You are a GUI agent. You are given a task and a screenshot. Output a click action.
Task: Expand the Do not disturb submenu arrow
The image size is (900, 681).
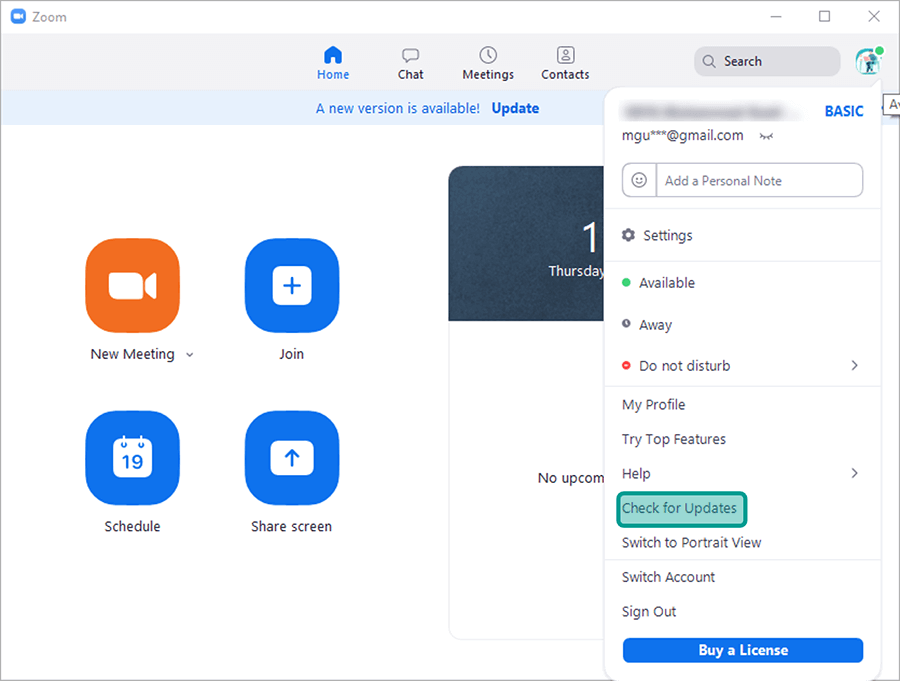[x=855, y=366]
